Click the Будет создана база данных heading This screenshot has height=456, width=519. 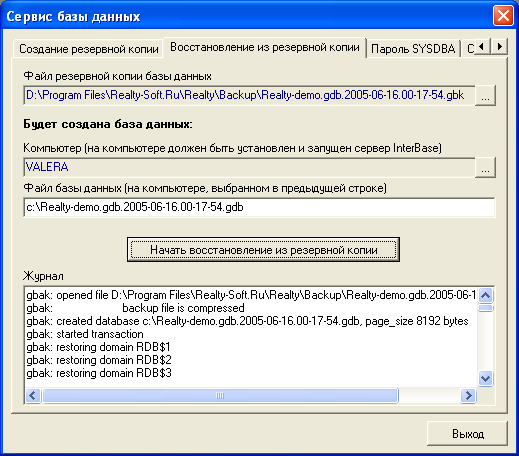coord(108,124)
